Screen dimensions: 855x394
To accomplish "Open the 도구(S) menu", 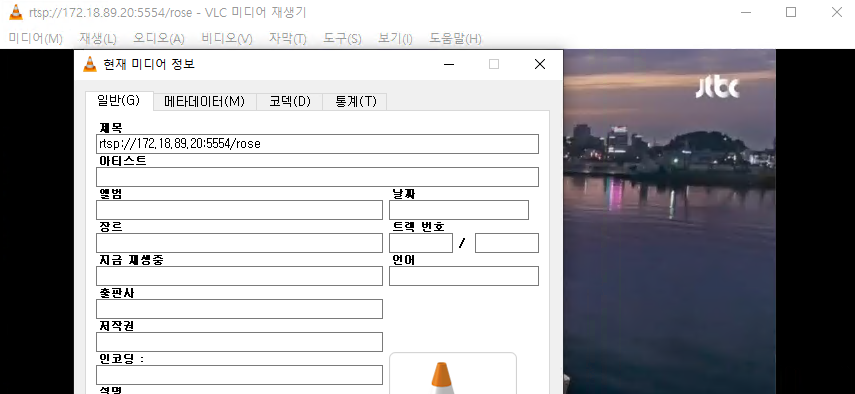I will pos(342,39).
